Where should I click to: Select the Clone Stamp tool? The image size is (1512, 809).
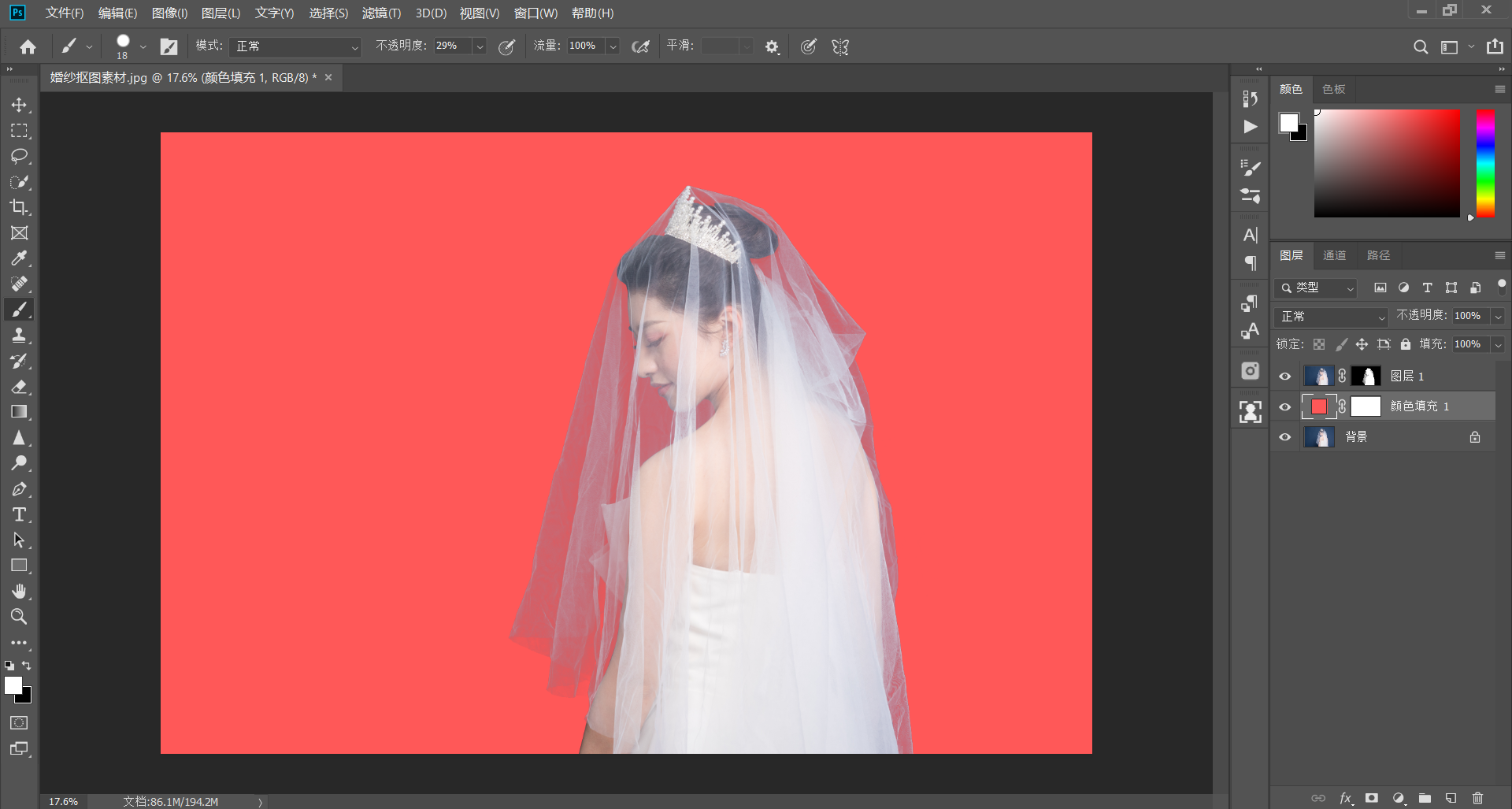pos(19,336)
